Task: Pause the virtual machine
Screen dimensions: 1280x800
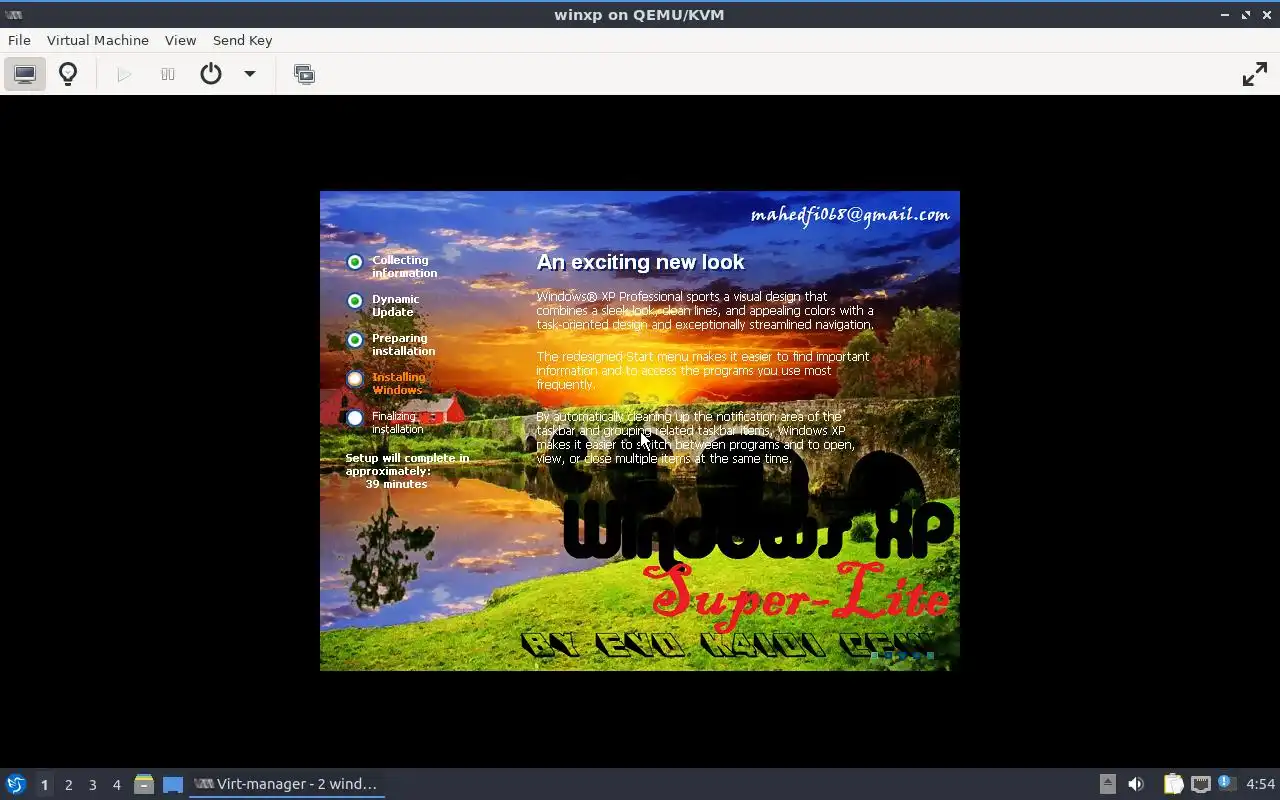Action: [x=168, y=74]
